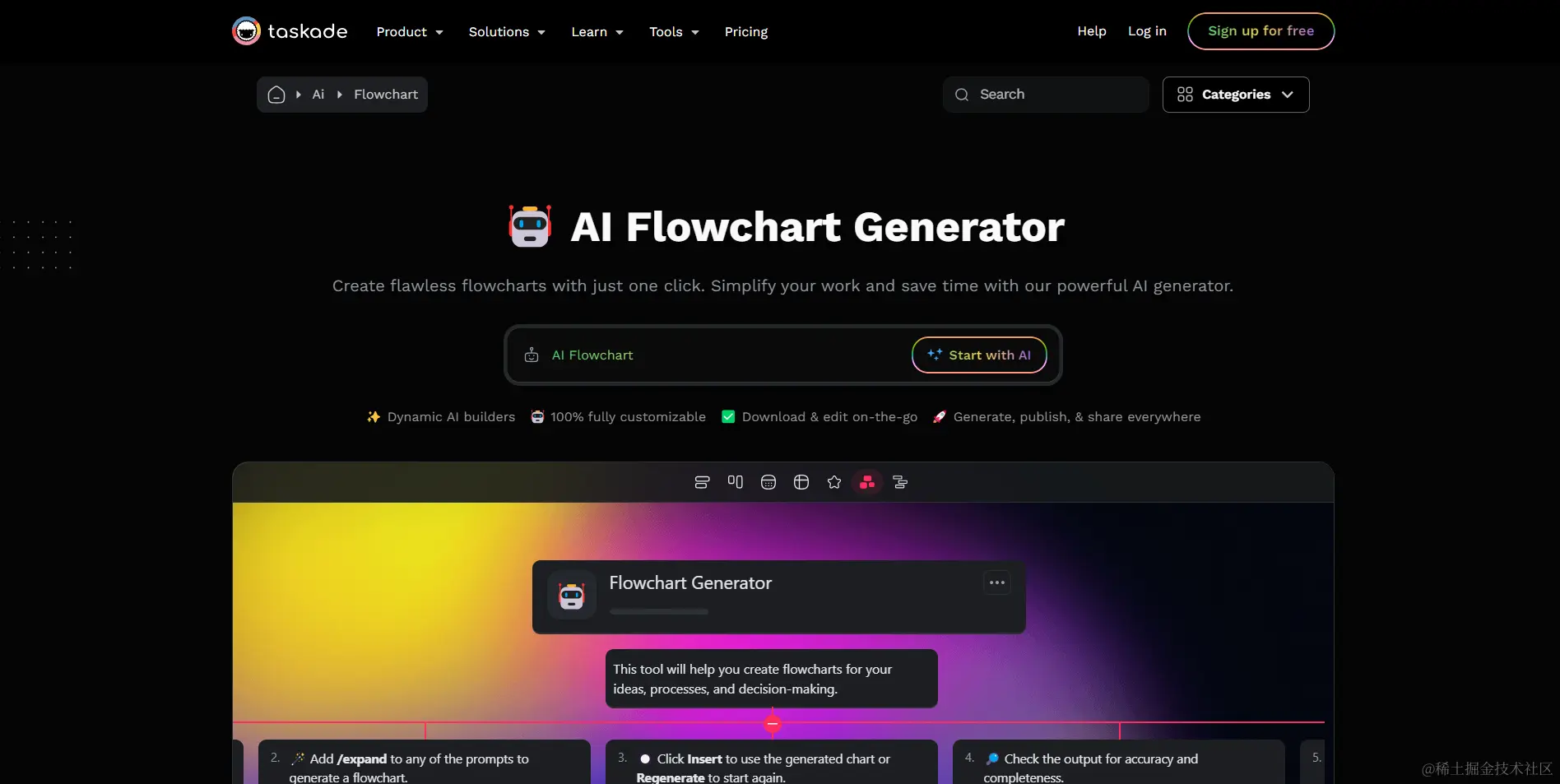Open the Solutions dropdown
Viewport: 1560px width, 784px height.
click(x=507, y=32)
